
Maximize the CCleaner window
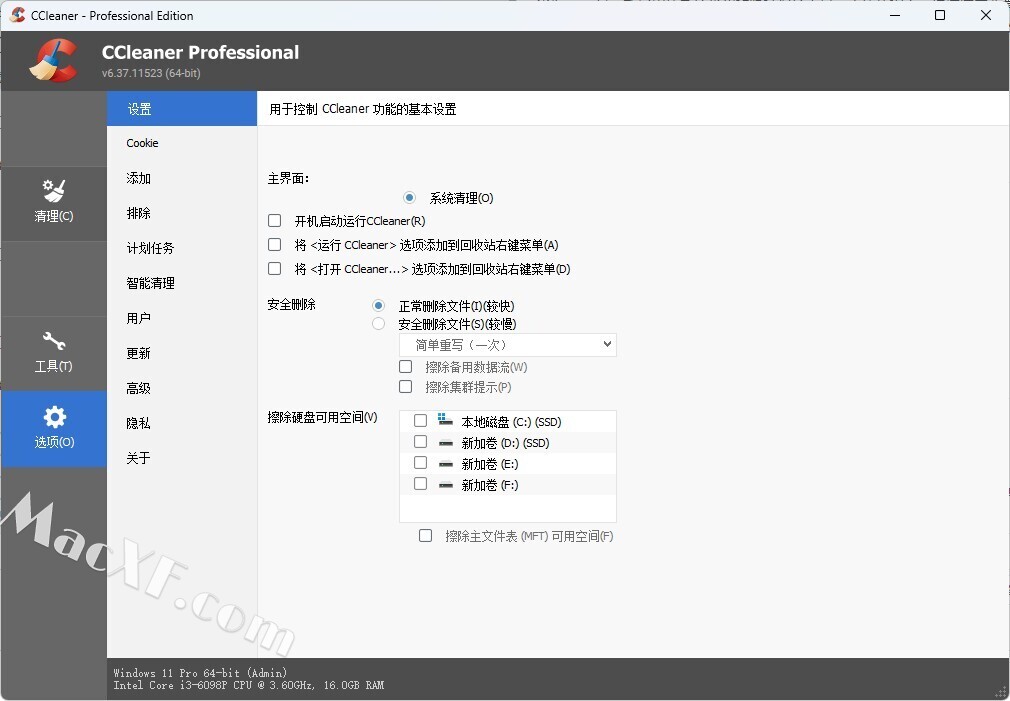(940, 15)
